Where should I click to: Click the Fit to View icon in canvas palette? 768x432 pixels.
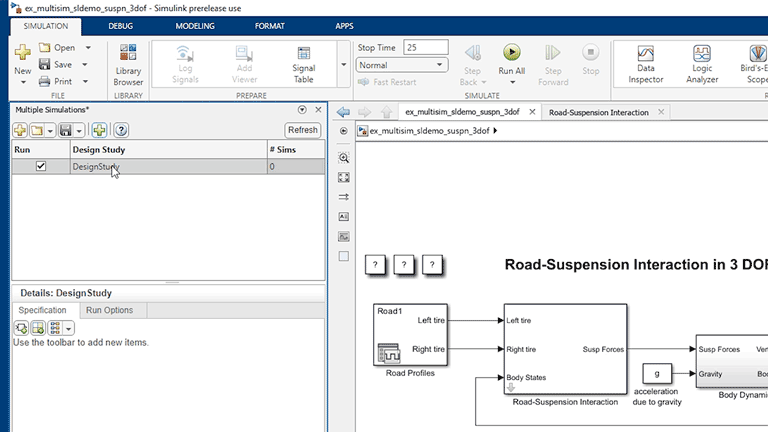(344, 177)
